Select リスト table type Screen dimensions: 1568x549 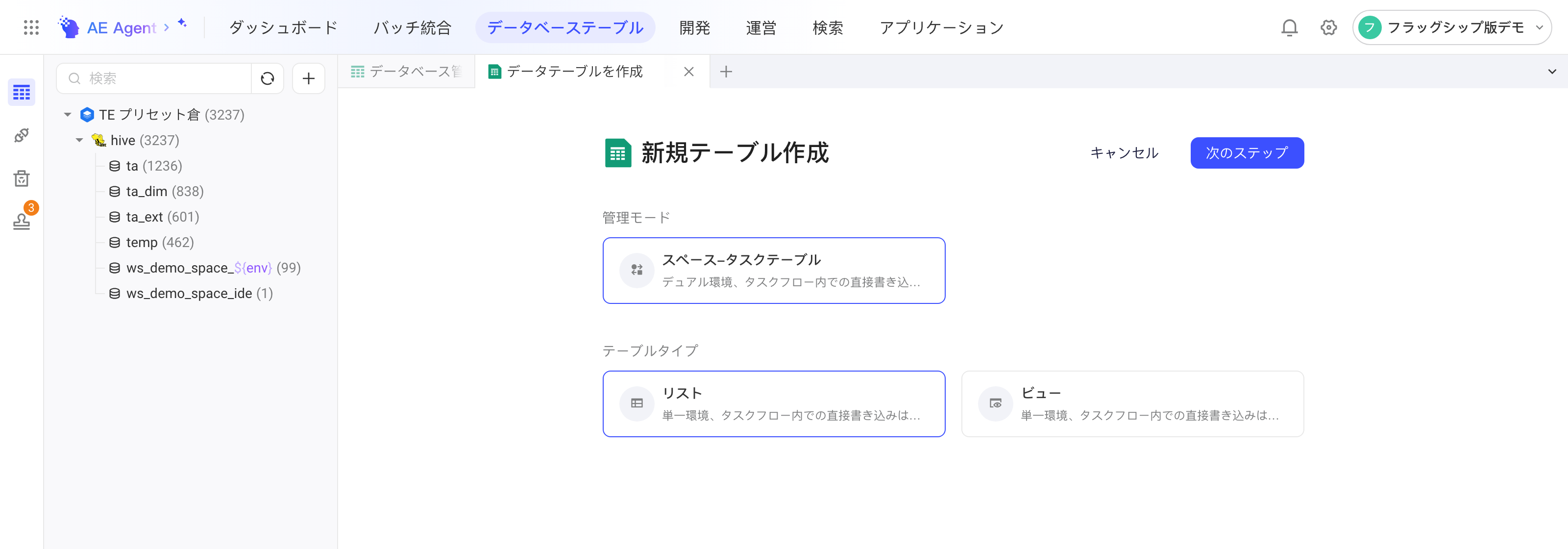[774, 403]
